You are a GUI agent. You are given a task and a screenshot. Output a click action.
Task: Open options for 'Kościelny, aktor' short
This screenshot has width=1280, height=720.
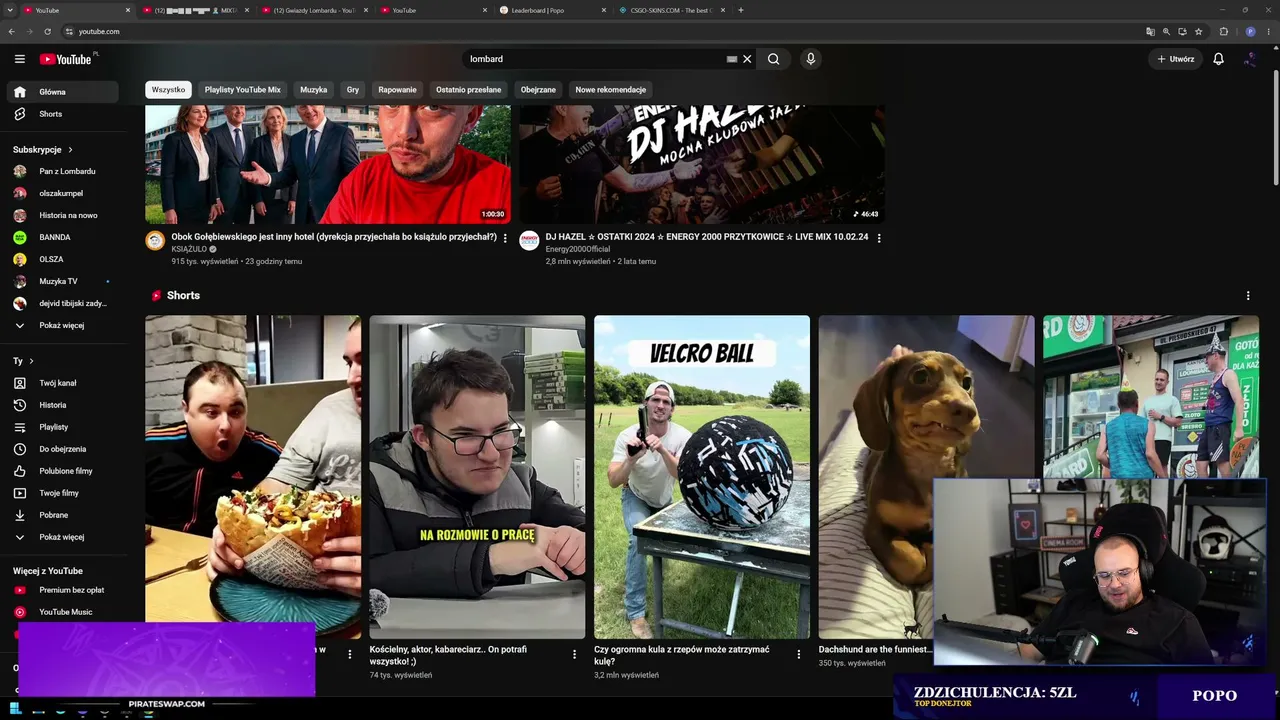(x=574, y=654)
